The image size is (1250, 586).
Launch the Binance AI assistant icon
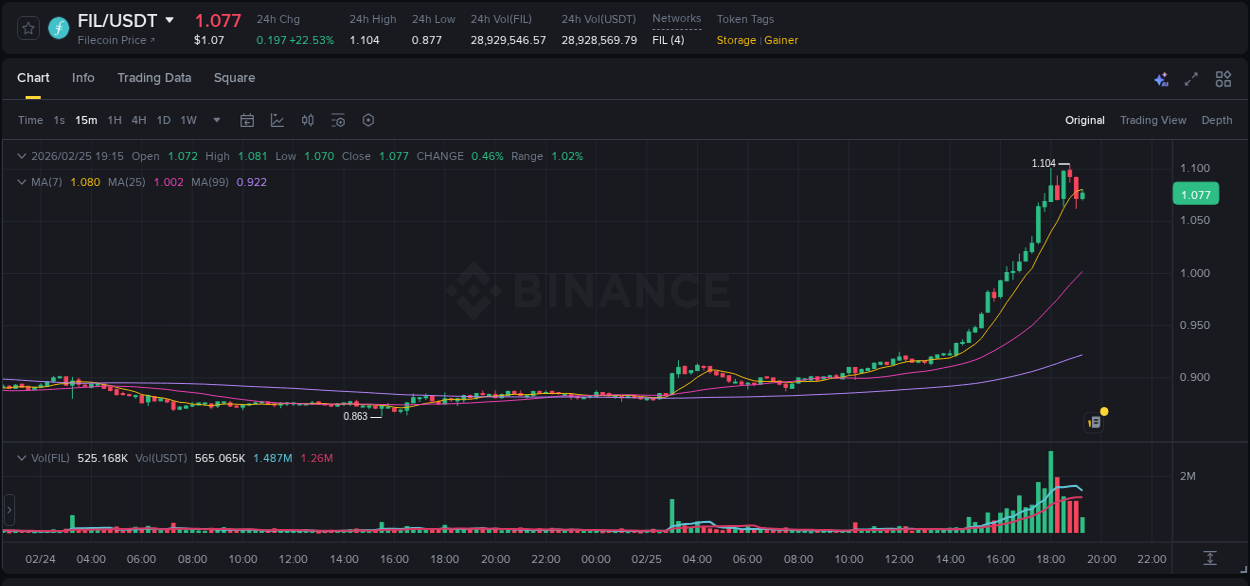pyautogui.click(x=1161, y=79)
